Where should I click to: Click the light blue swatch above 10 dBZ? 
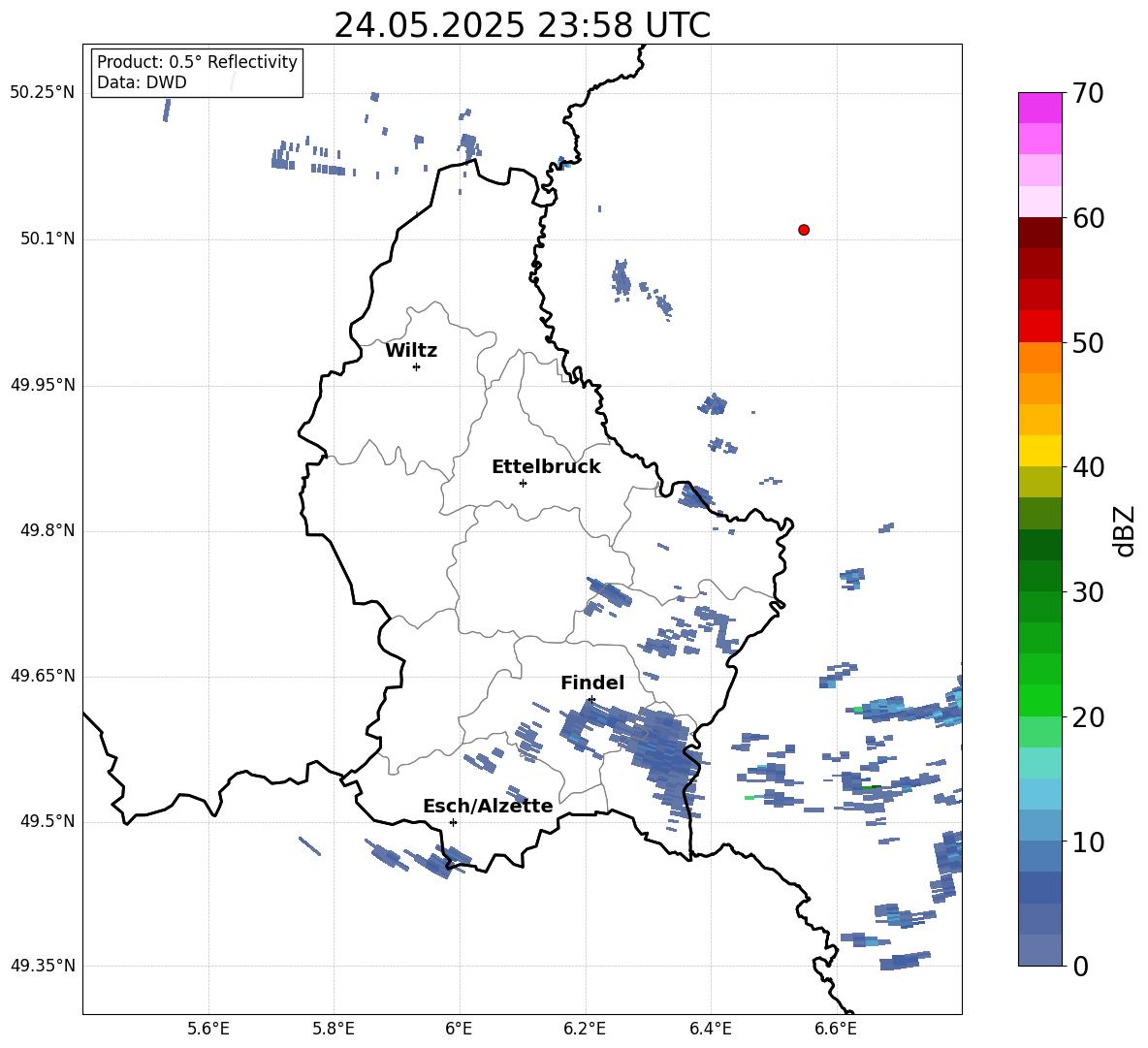point(1039,825)
